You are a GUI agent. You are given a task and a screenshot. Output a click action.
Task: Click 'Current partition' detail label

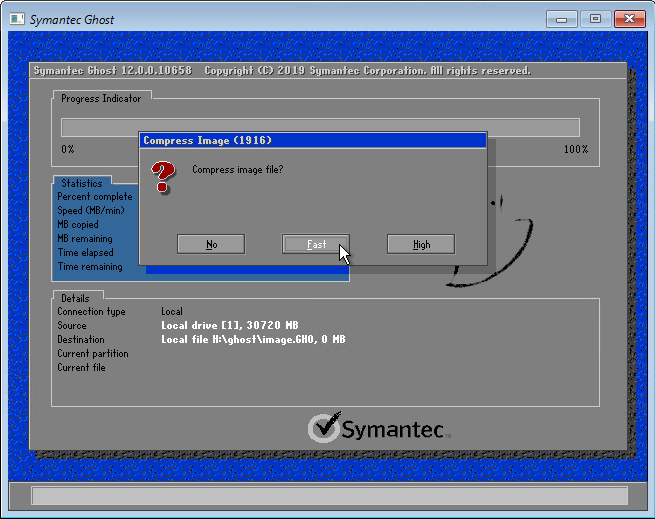coord(93,354)
